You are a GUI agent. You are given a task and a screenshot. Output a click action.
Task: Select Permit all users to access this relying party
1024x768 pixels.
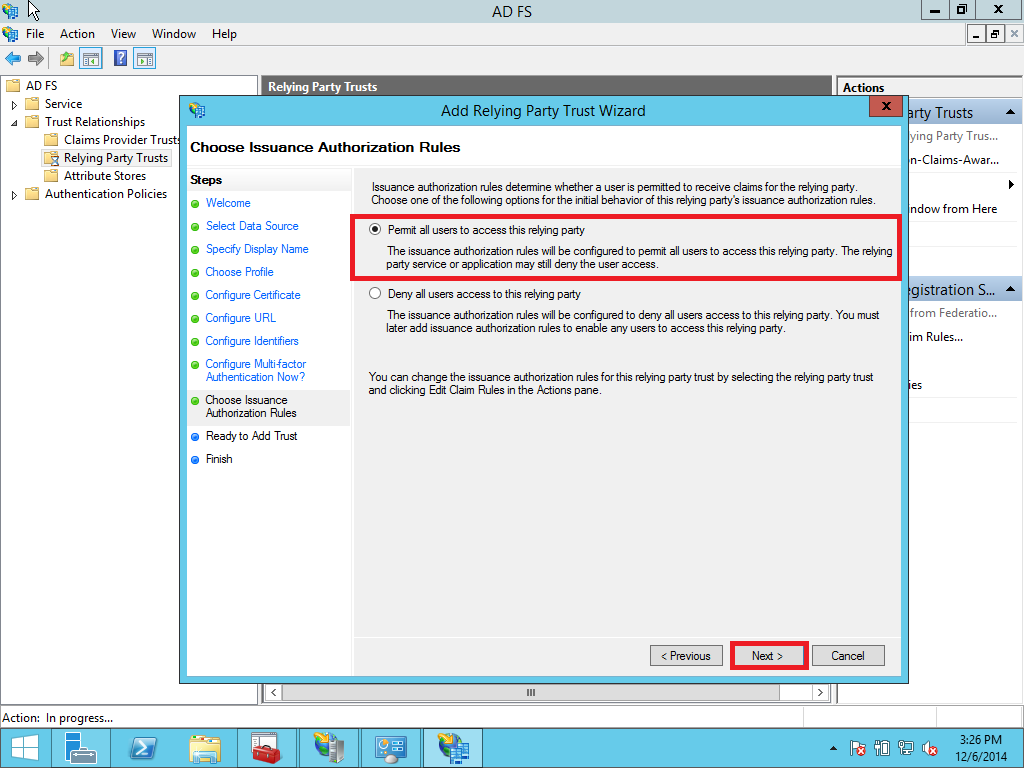click(375, 229)
